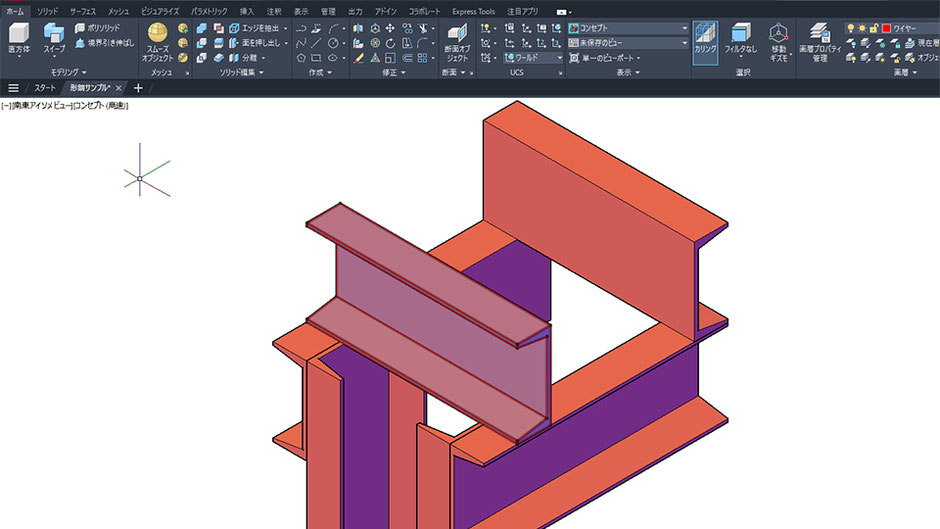
Task: Click the 南東アイソメビュー viewport view label
Action: click(x=42, y=106)
